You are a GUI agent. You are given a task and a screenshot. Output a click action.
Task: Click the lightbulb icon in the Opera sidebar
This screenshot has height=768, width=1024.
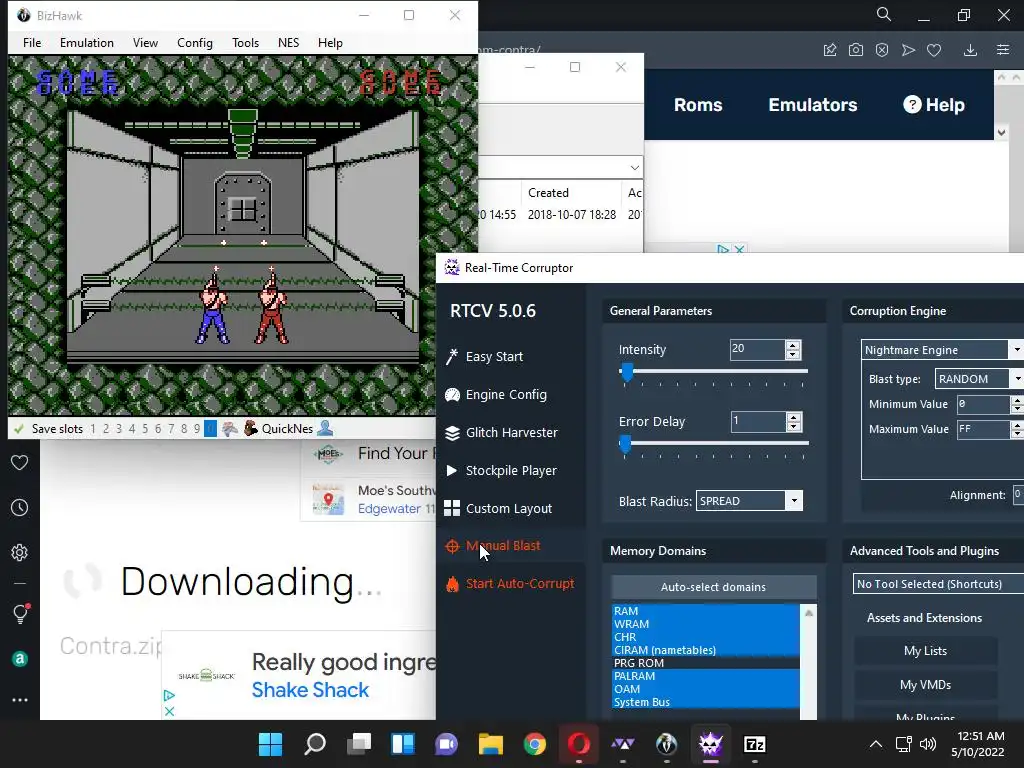click(x=20, y=613)
